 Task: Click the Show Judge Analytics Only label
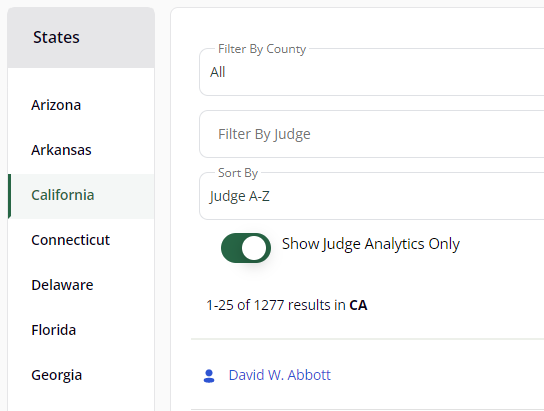click(371, 244)
